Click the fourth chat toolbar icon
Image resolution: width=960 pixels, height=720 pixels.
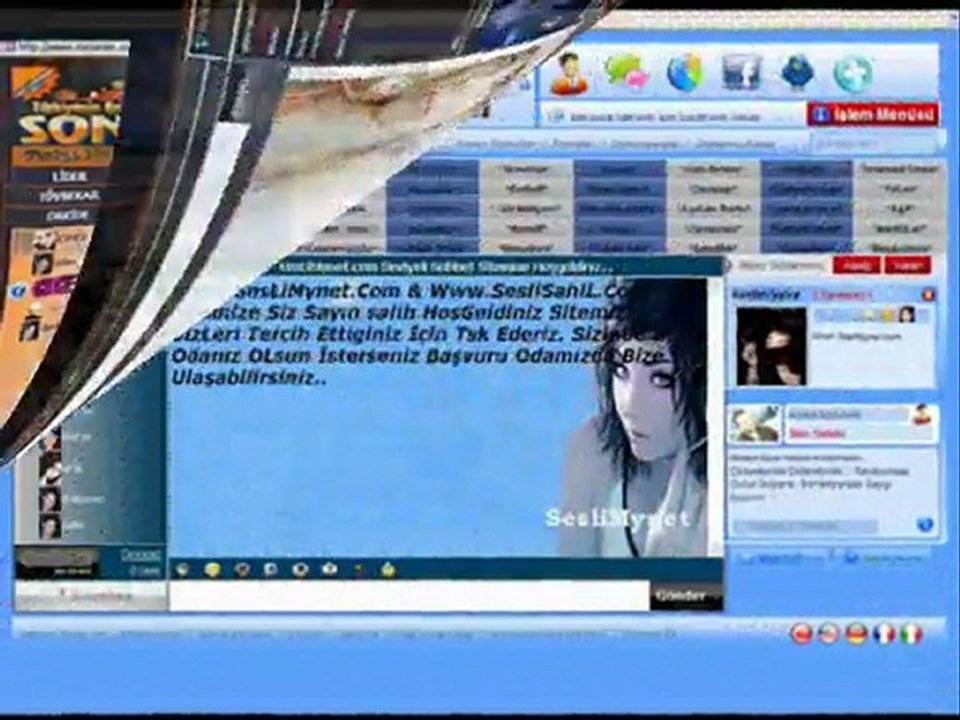[x=271, y=570]
